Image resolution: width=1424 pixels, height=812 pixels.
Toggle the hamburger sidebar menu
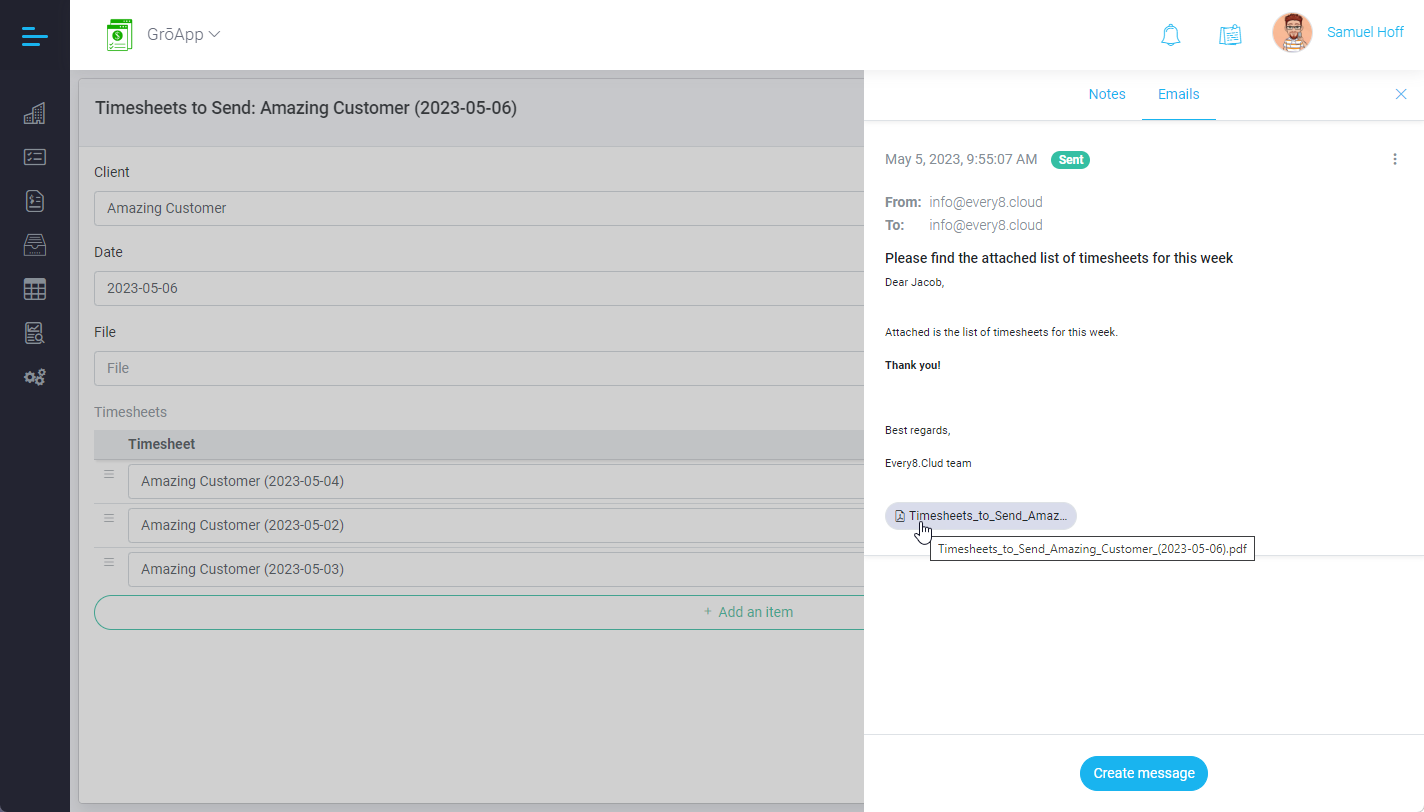coord(34,36)
